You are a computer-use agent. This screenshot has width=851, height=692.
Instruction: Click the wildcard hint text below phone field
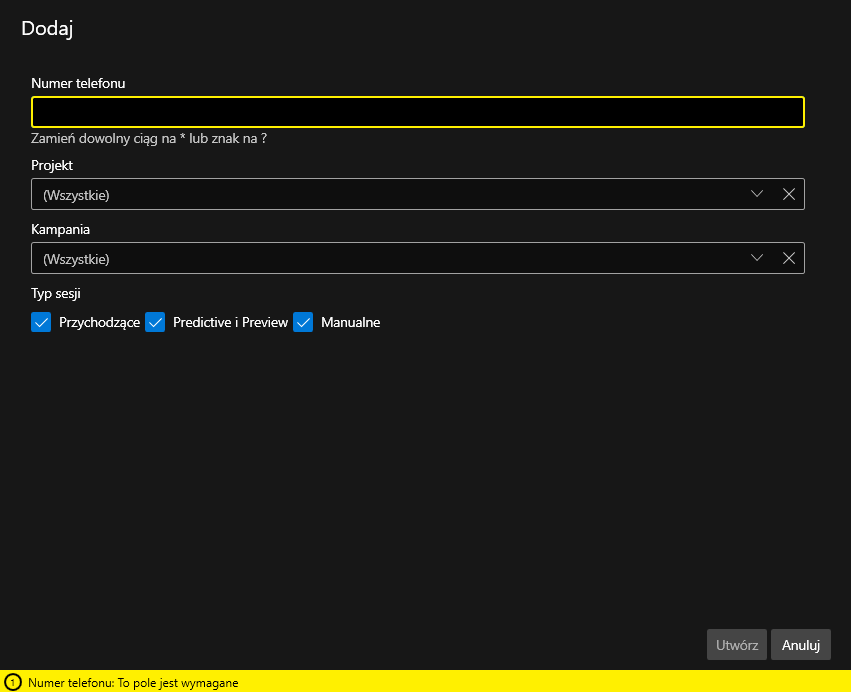point(149,139)
